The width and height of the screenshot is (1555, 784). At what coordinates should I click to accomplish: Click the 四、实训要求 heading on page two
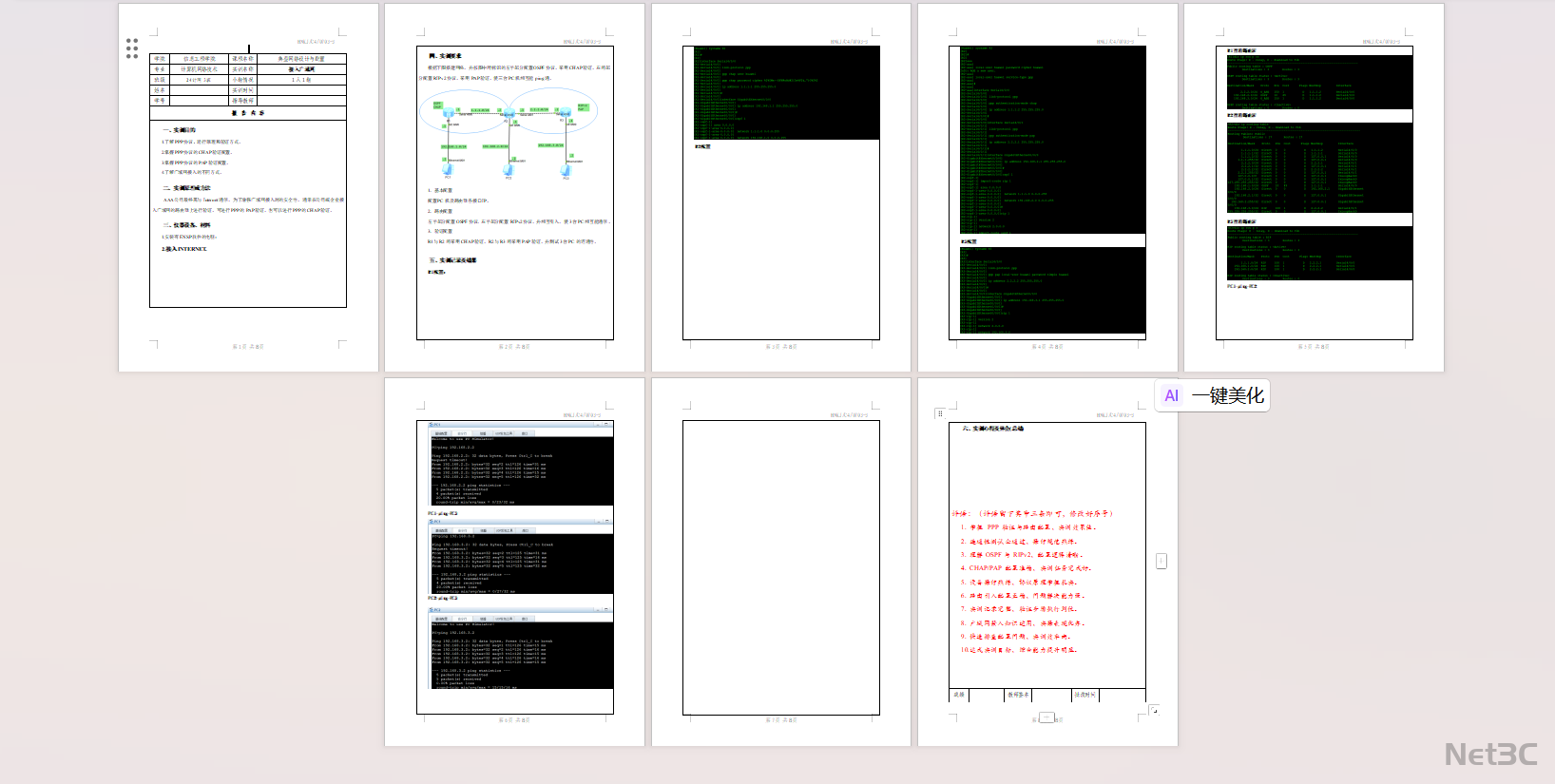click(x=445, y=56)
